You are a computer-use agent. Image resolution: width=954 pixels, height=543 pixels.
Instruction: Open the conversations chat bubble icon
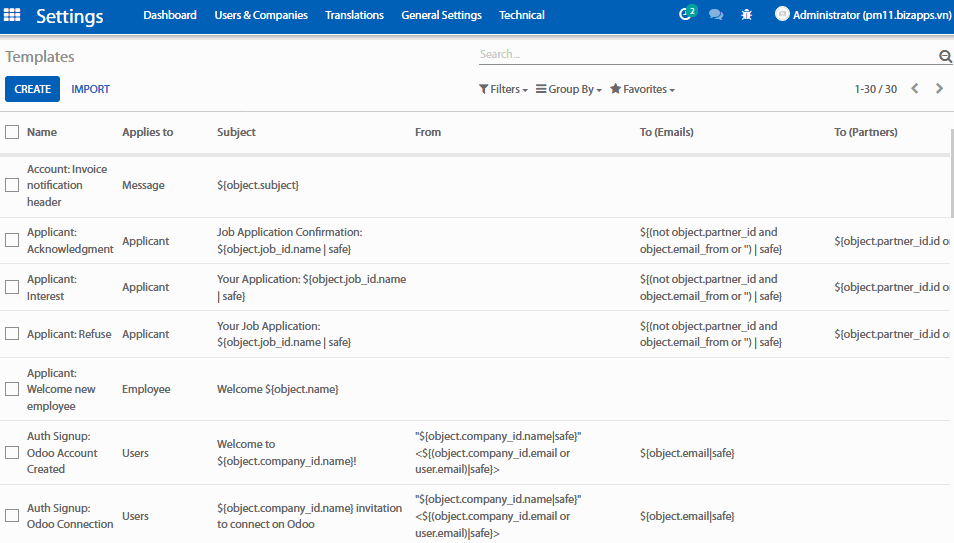[716, 15]
